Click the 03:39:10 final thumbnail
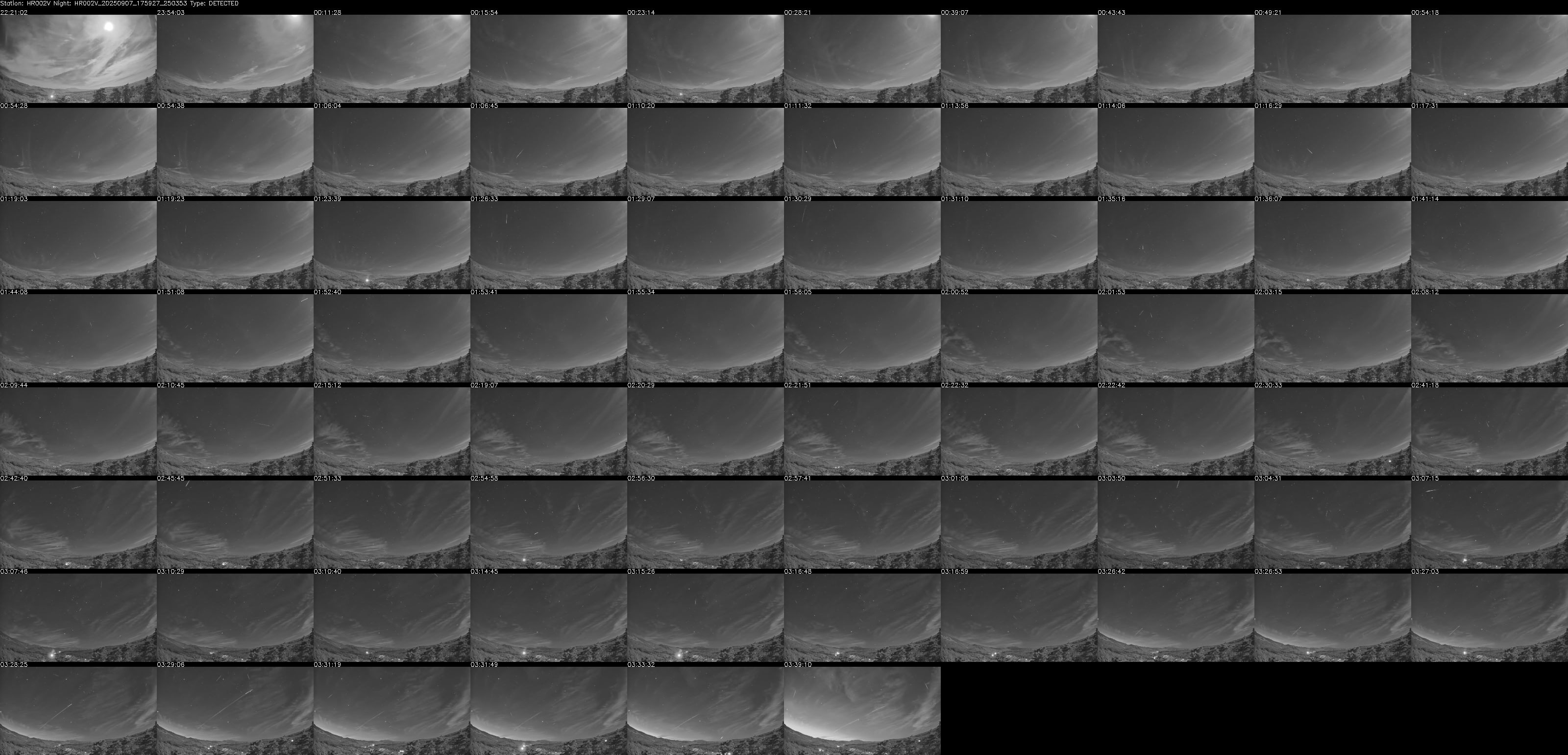1568x755 pixels. click(x=862, y=710)
